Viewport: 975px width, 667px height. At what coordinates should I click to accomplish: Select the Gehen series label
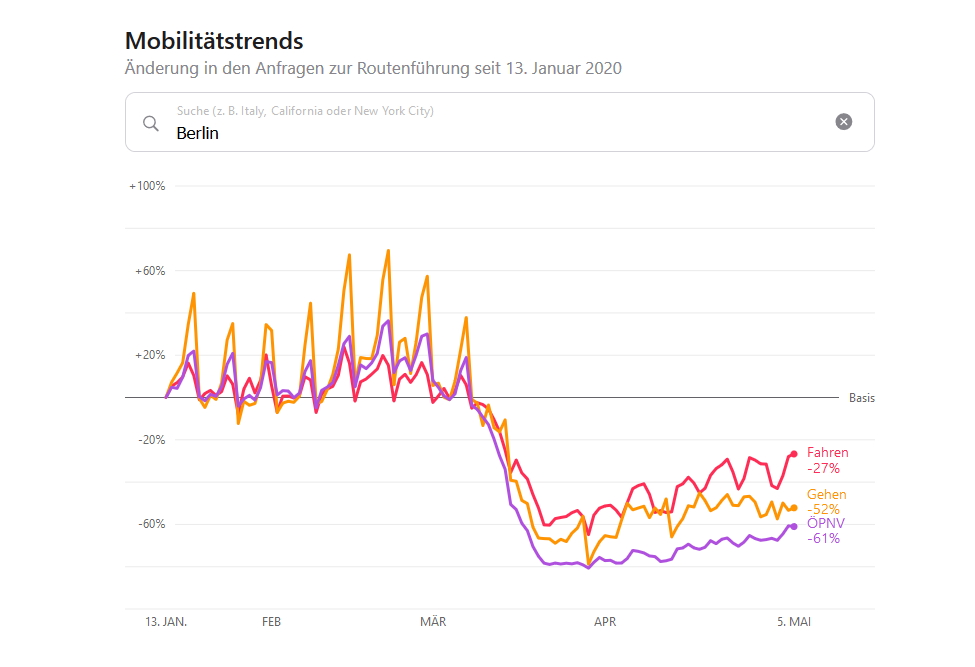(x=826, y=495)
